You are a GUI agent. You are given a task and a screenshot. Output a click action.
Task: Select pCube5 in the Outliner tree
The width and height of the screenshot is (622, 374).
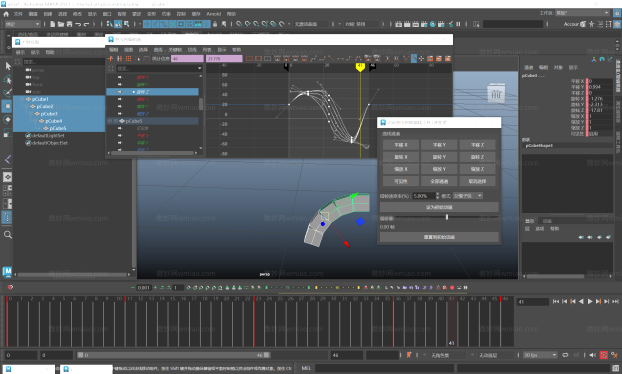pyautogui.click(x=57, y=128)
